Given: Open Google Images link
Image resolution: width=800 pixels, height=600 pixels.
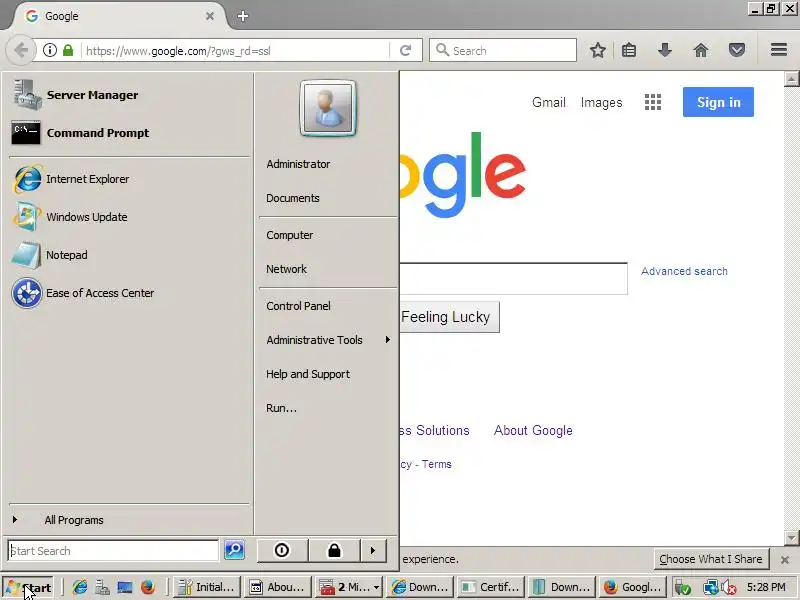Looking at the screenshot, I should (602, 103).
